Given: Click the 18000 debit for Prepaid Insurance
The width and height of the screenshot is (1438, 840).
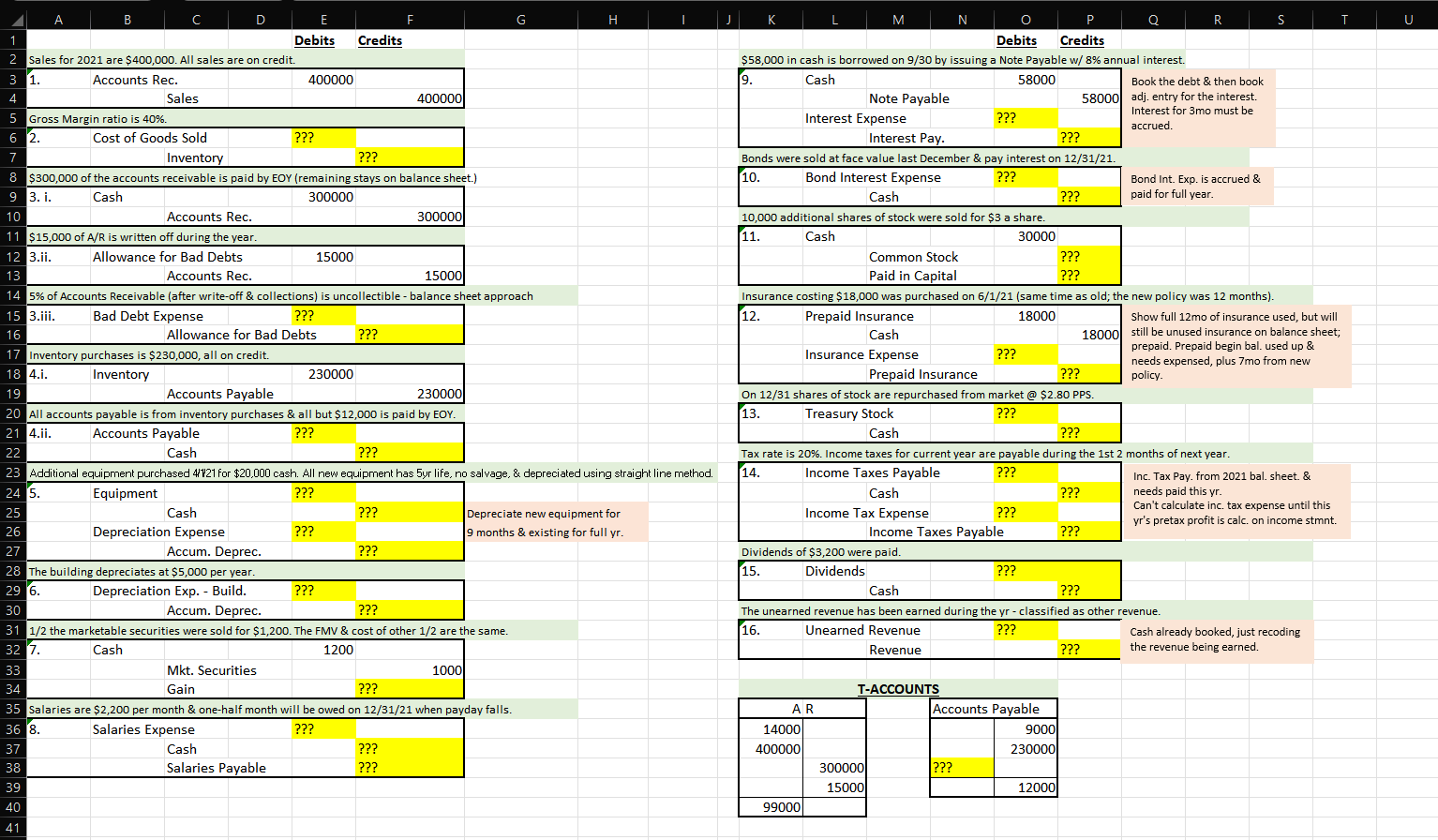Looking at the screenshot, I should click(1026, 316).
